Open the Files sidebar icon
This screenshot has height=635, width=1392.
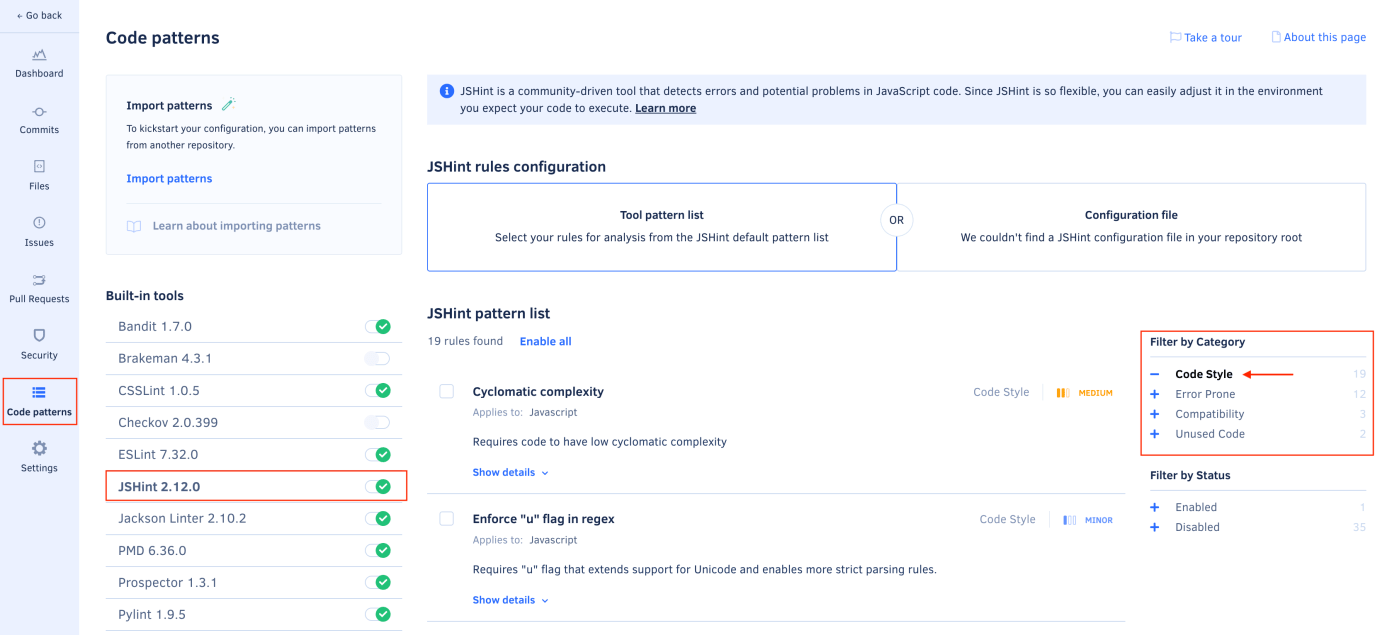(39, 167)
